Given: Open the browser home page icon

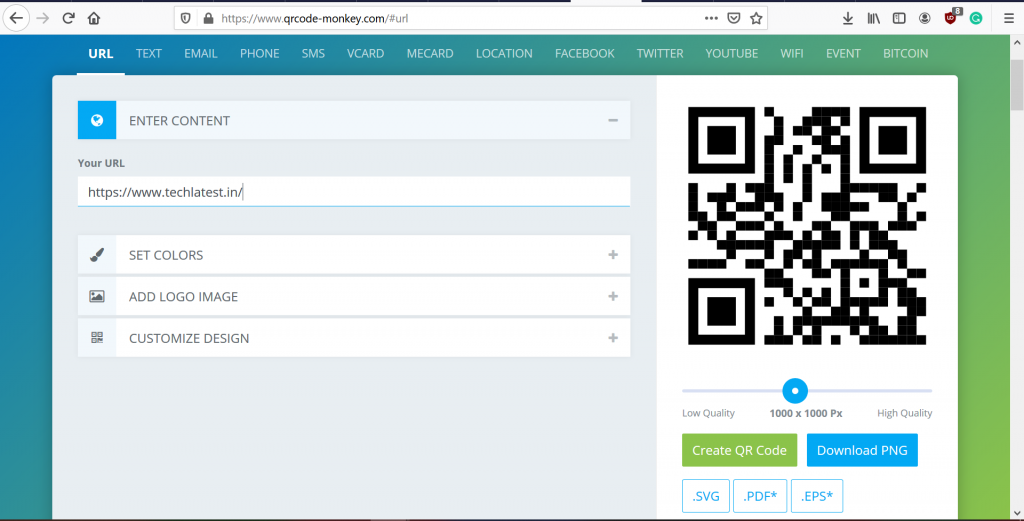Looking at the screenshot, I should tap(94, 18).
